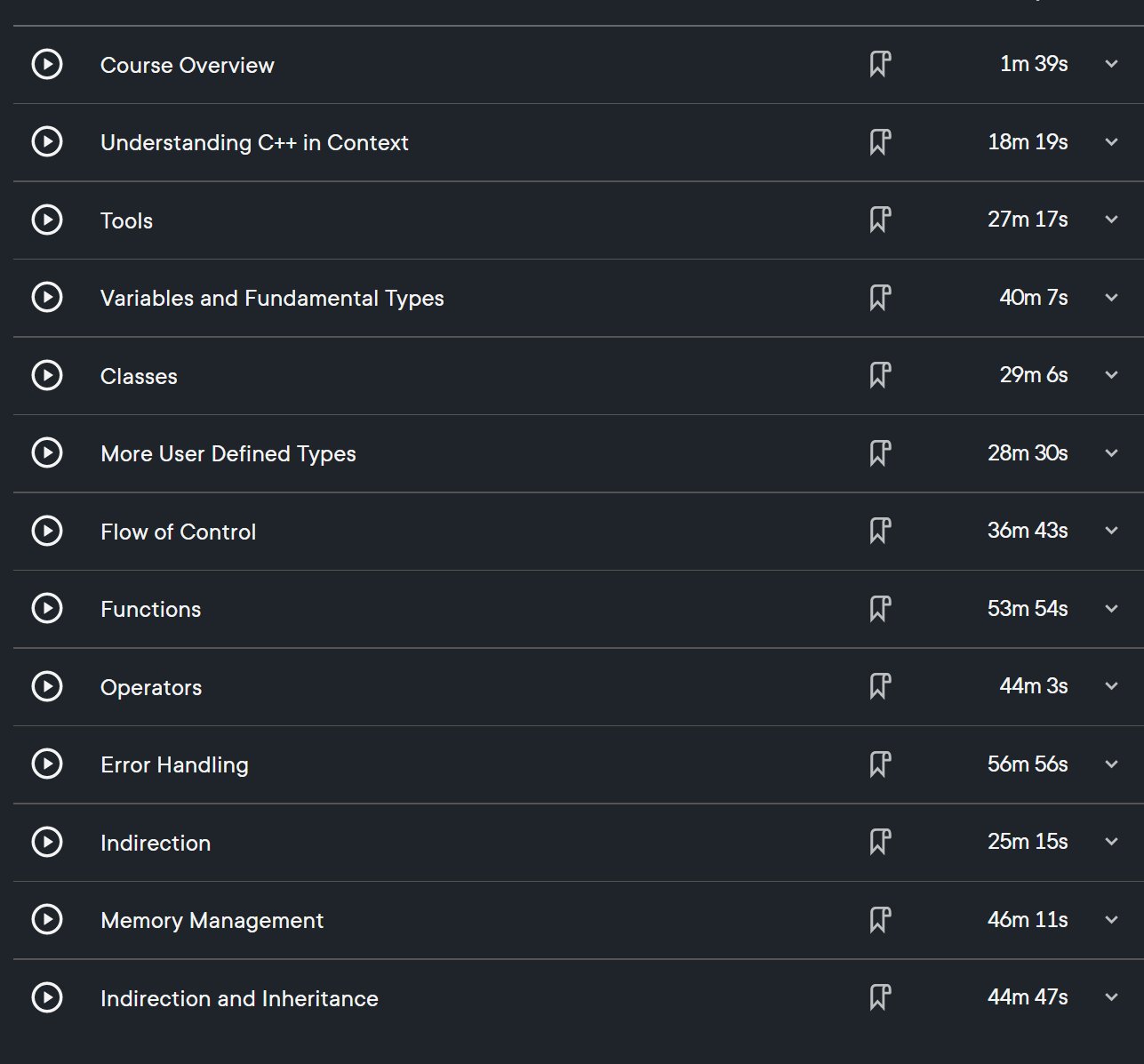Expand the Functions module chevron

click(x=1111, y=609)
